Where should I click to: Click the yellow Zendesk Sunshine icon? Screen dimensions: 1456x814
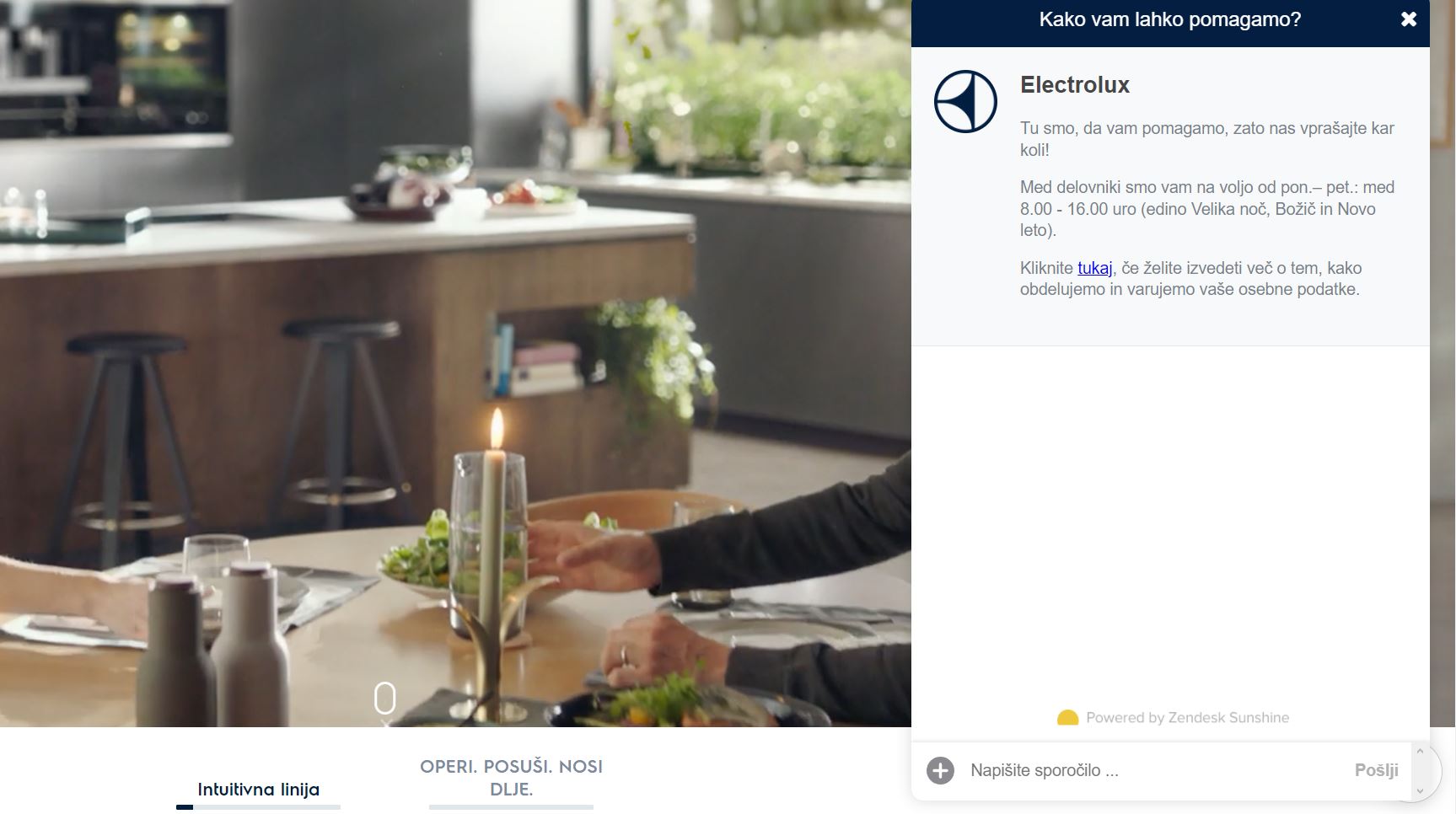pyautogui.click(x=1067, y=718)
